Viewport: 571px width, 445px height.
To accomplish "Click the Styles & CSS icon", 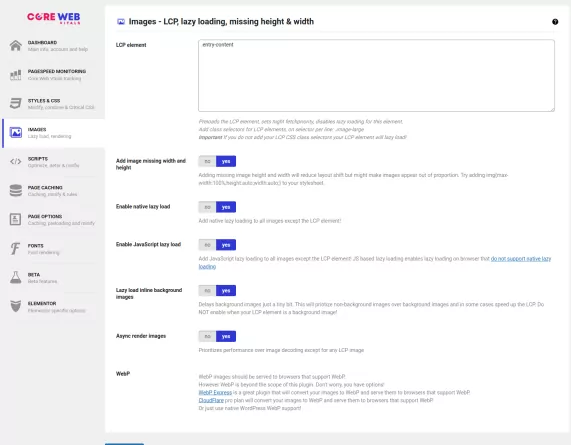I will point(16,103).
